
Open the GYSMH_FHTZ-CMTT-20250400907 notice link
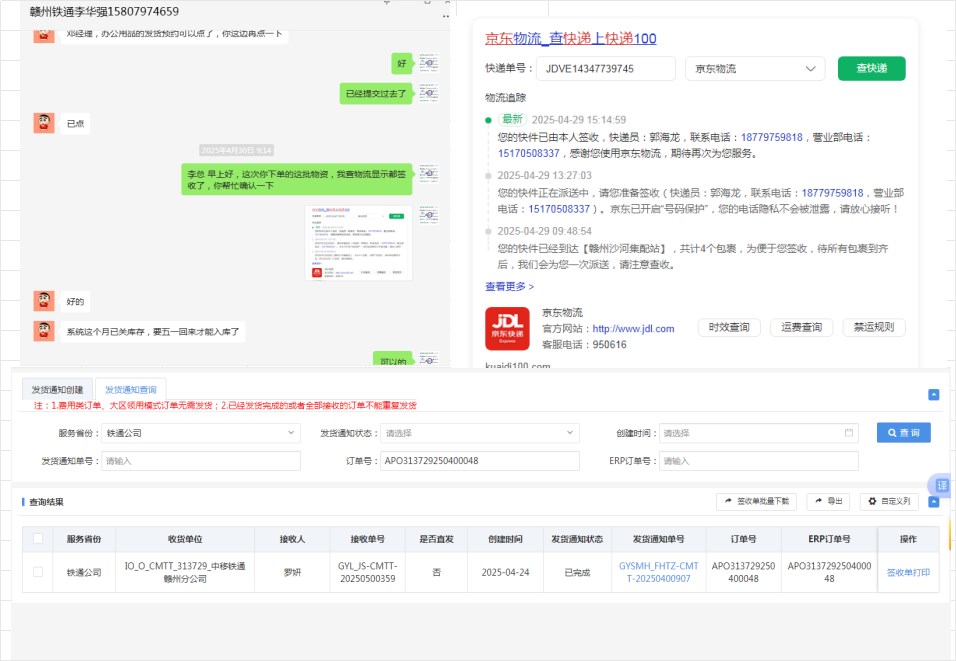(658, 572)
